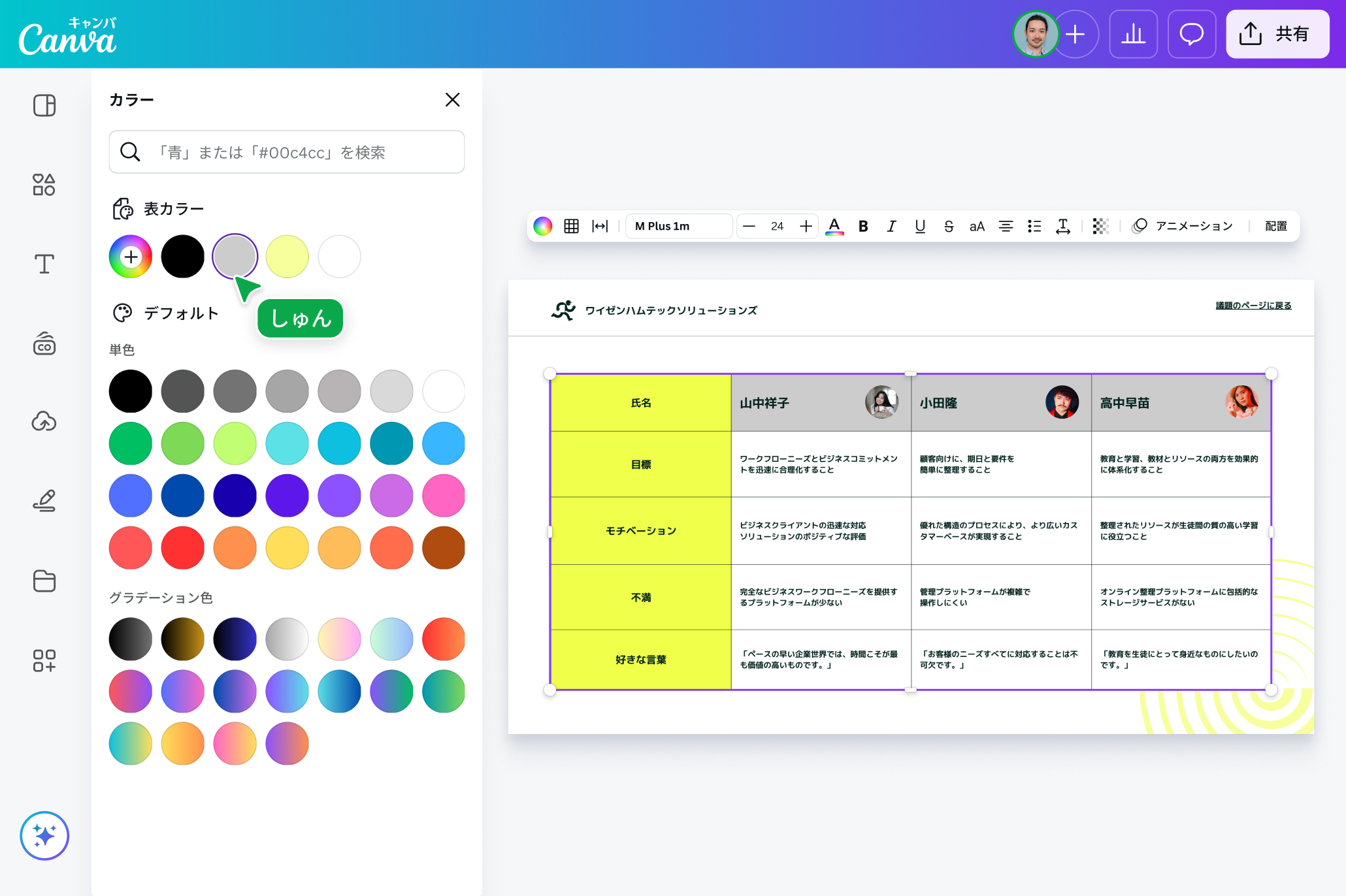This screenshot has width=1346, height=896.
Task: Click the font size value 24
Action: pos(777,226)
